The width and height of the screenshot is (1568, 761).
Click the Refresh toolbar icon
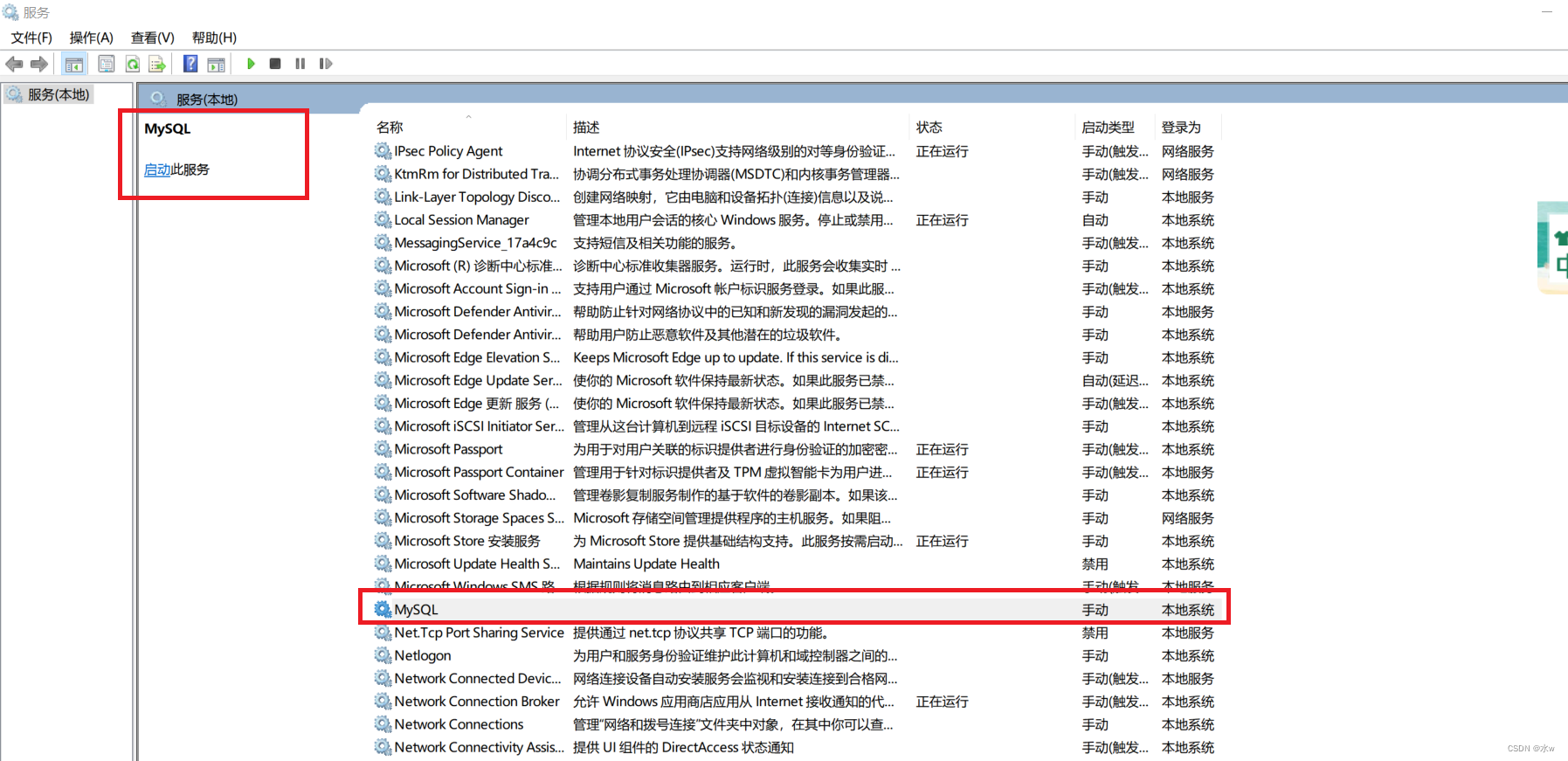click(x=132, y=64)
